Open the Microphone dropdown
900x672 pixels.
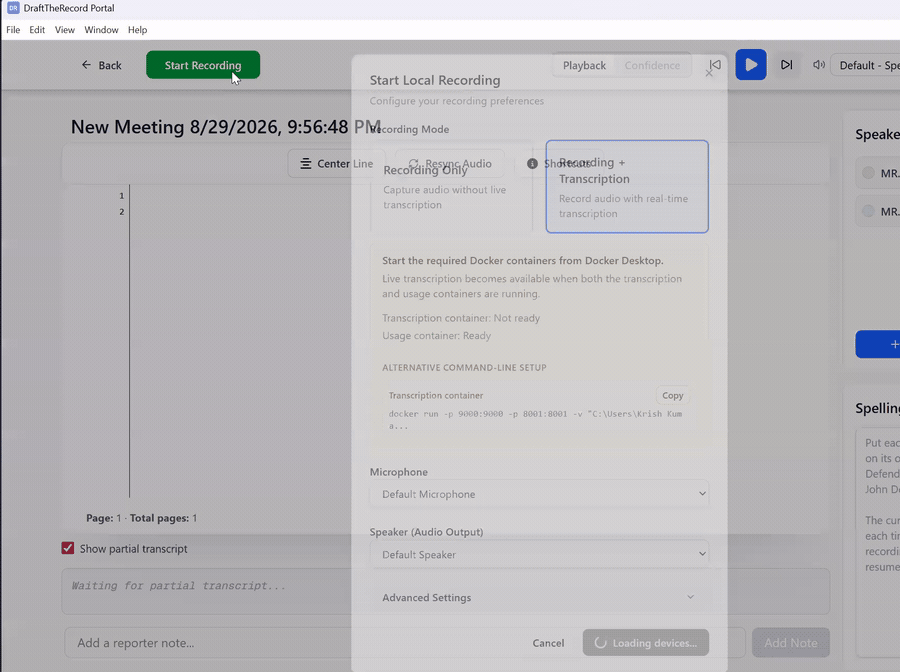(x=539, y=494)
